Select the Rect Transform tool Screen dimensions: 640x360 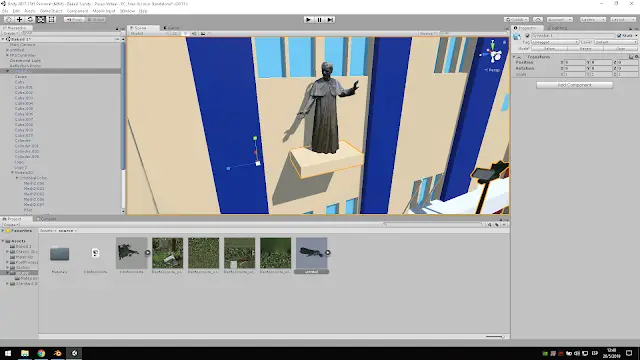[51, 20]
